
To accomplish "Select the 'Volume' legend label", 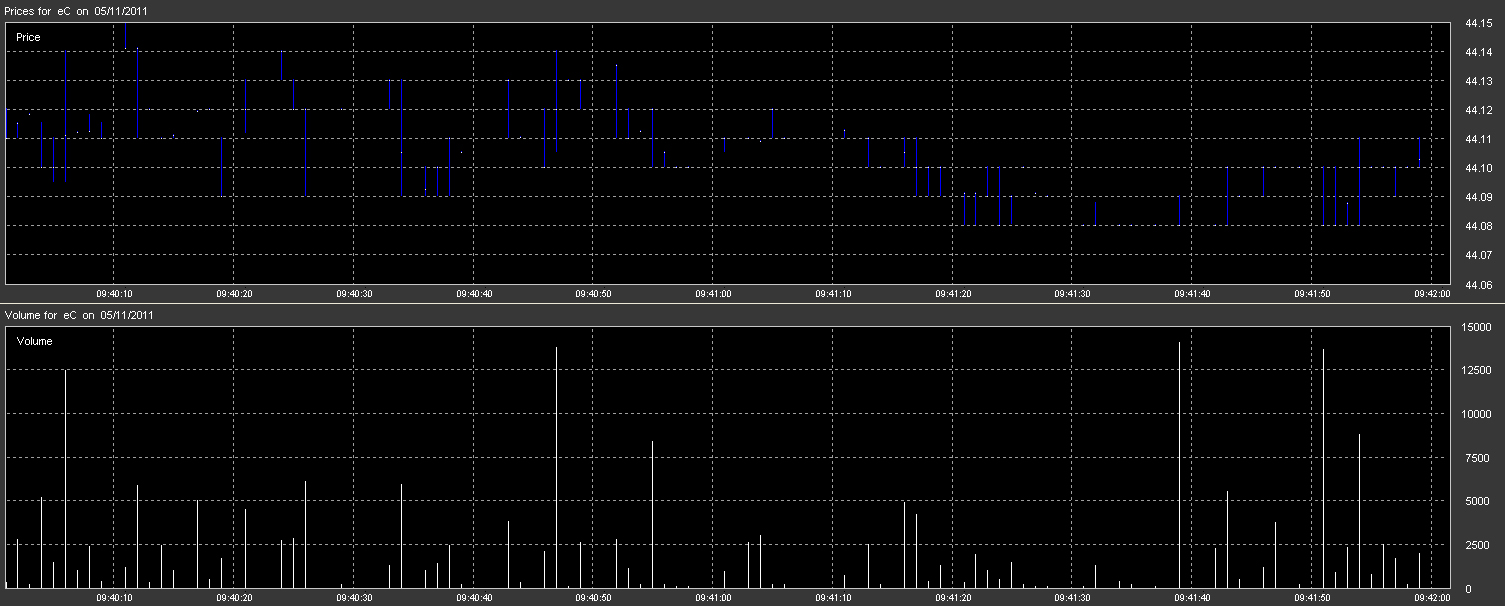I will pos(34,341).
